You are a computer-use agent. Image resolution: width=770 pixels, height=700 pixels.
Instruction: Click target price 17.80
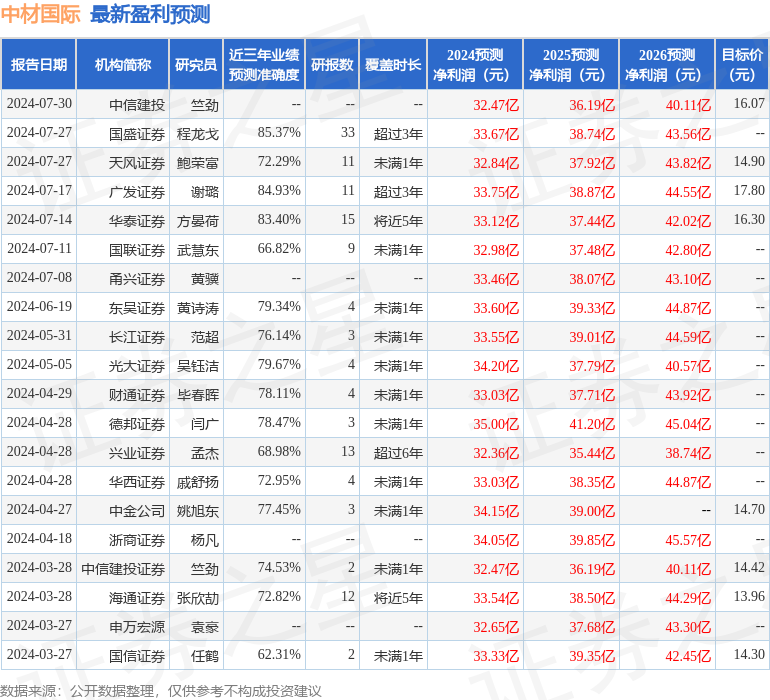click(x=749, y=191)
